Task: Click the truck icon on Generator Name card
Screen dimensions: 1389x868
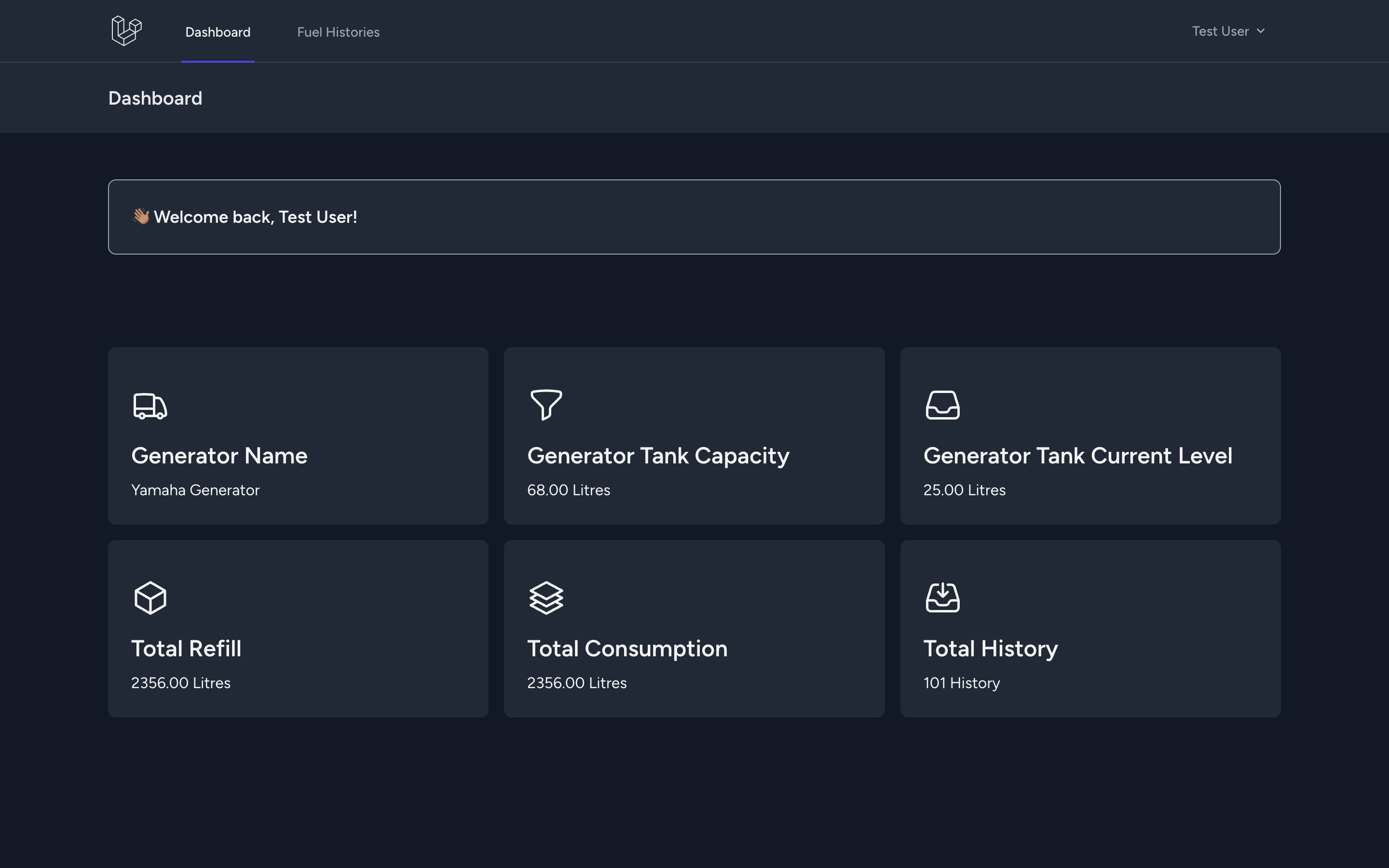Action: coord(150,406)
